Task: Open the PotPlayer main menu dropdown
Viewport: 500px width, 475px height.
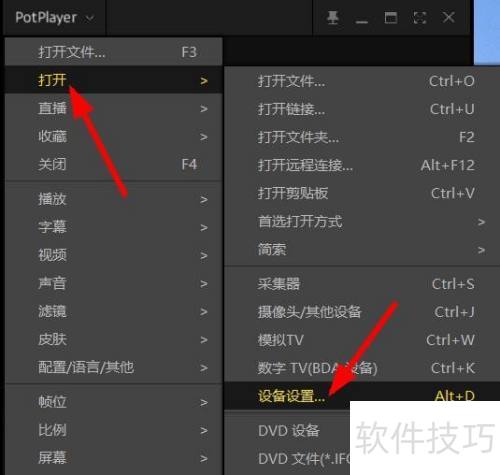Action: [x=54, y=18]
